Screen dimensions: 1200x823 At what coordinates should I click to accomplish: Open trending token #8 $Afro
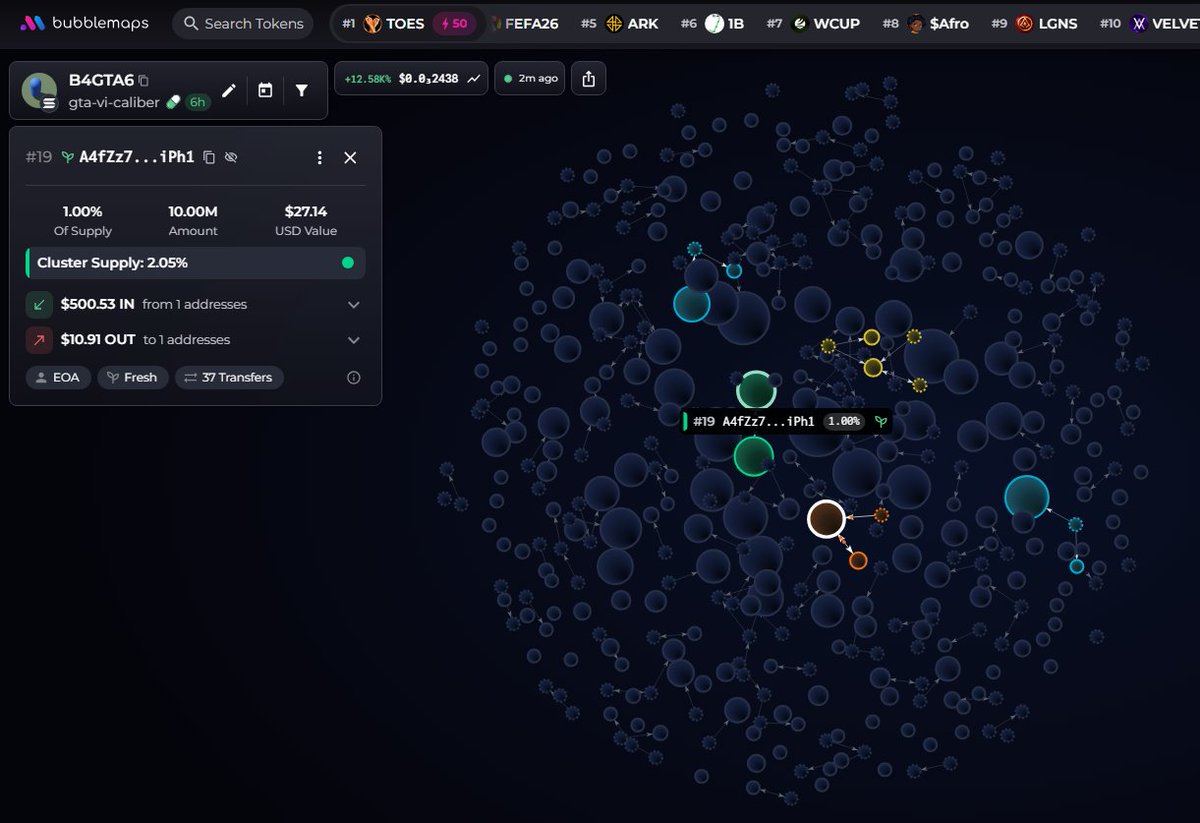pos(925,23)
